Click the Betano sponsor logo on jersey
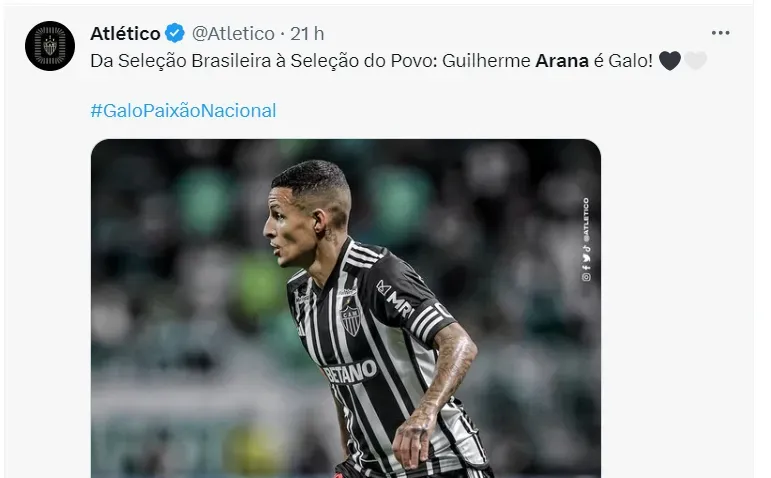Screen dimensions: 771x478 [x=350, y=372]
